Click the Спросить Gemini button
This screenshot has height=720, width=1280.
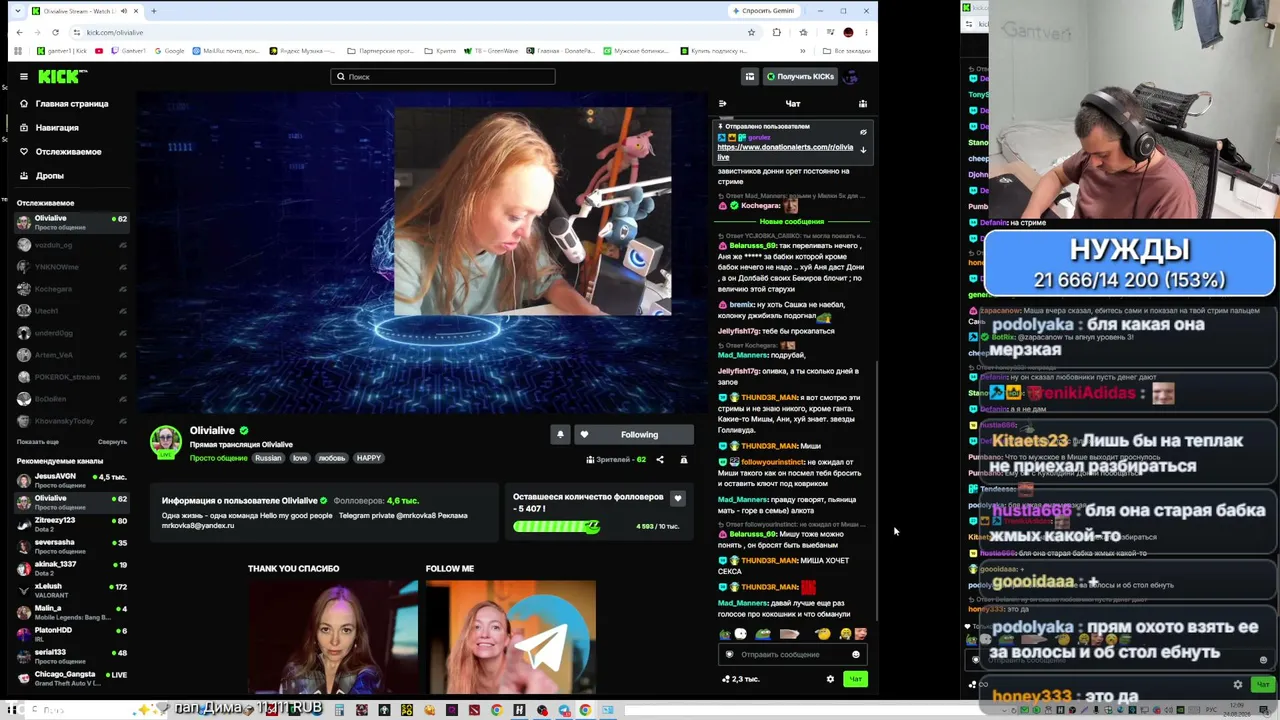coord(765,11)
